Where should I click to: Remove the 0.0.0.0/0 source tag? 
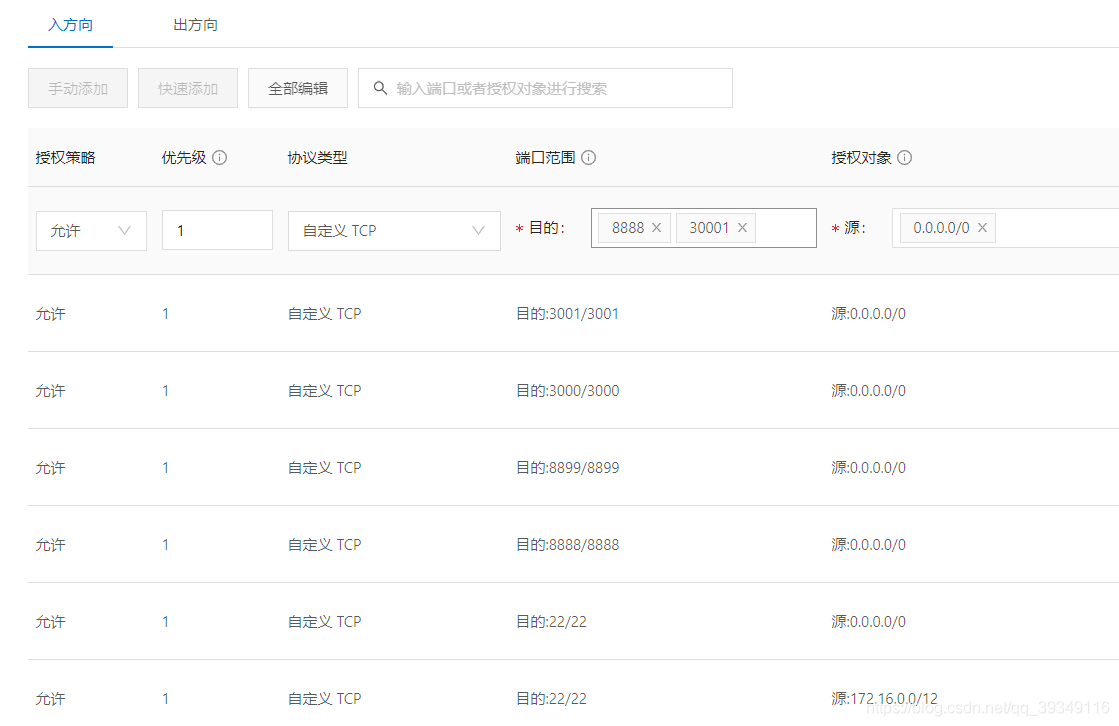(983, 228)
